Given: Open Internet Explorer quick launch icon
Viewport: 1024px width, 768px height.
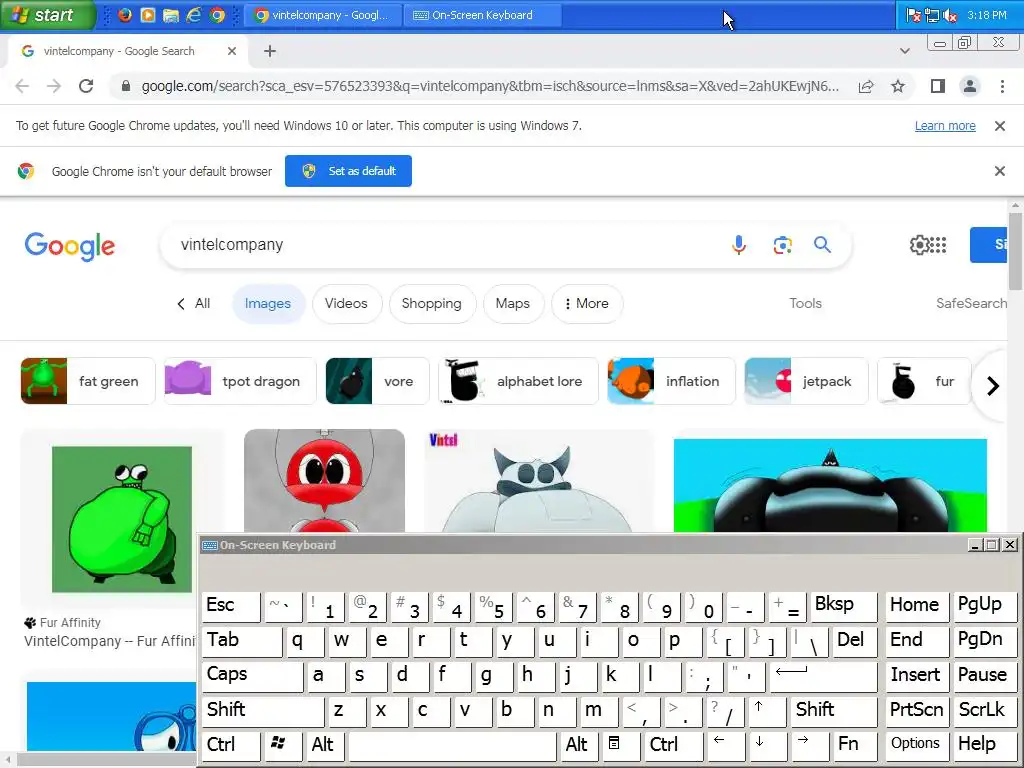Looking at the screenshot, I should point(194,15).
